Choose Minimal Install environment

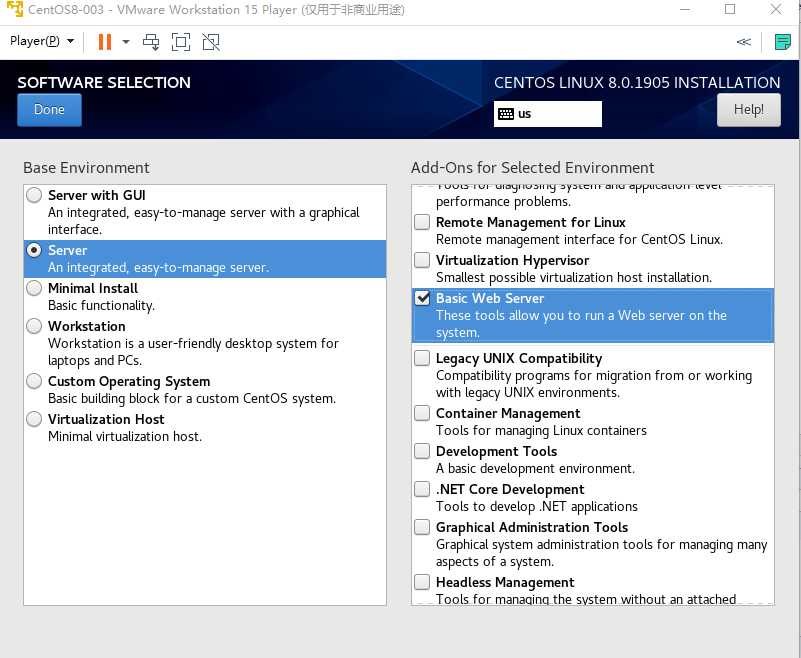[x=34, y=288]
